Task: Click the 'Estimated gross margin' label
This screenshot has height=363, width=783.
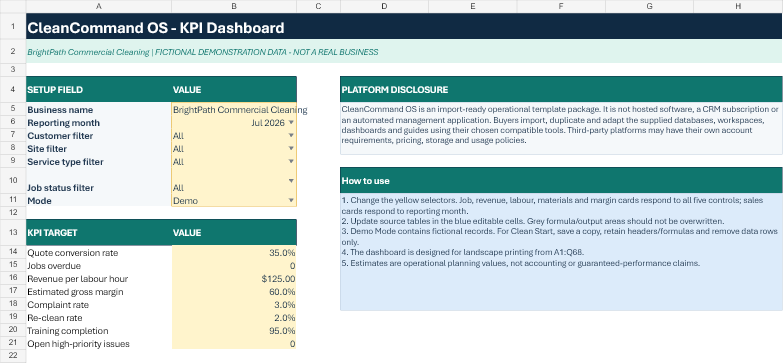Action: [75, 292]
